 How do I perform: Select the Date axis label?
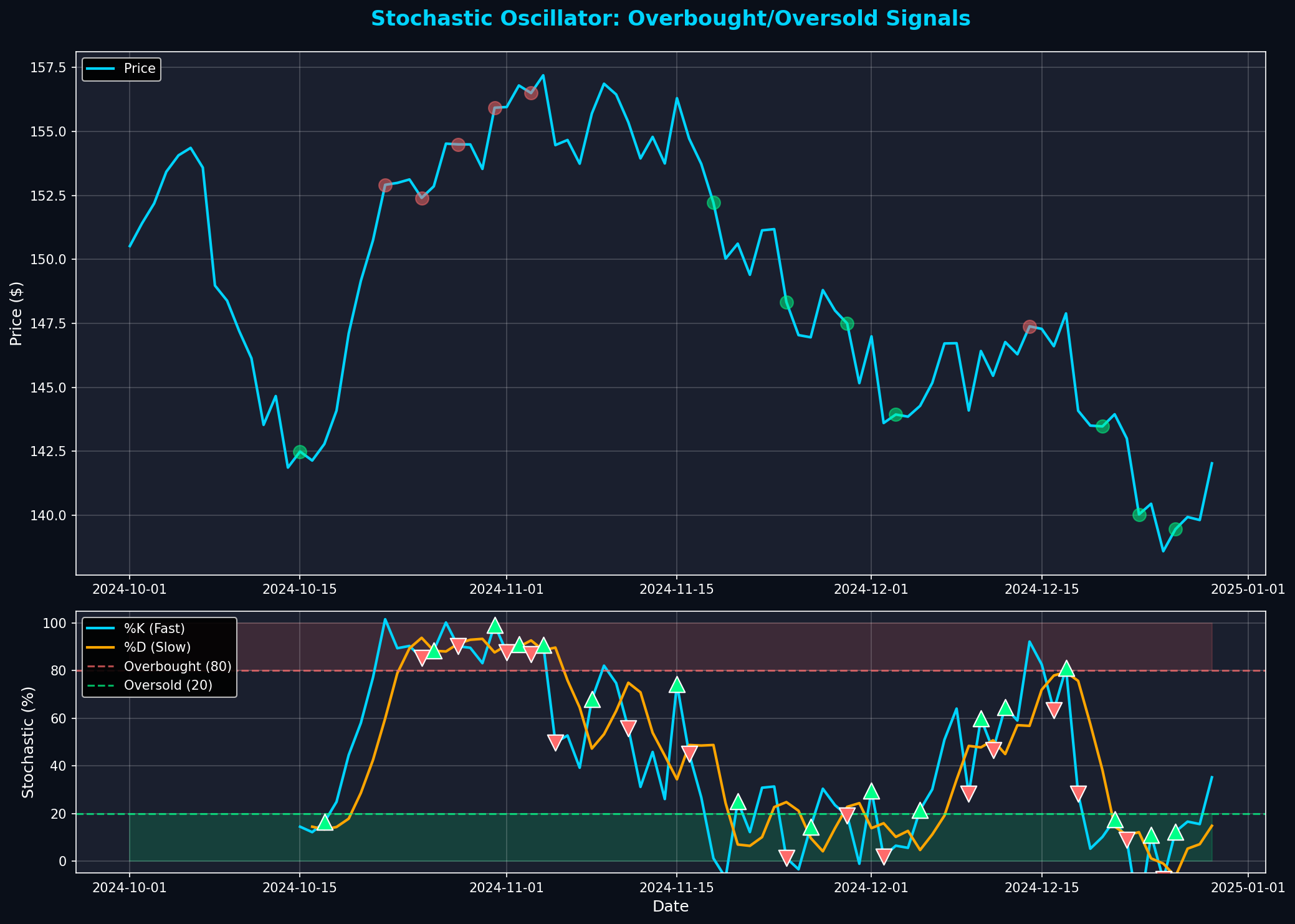click(x=670, y=907)
